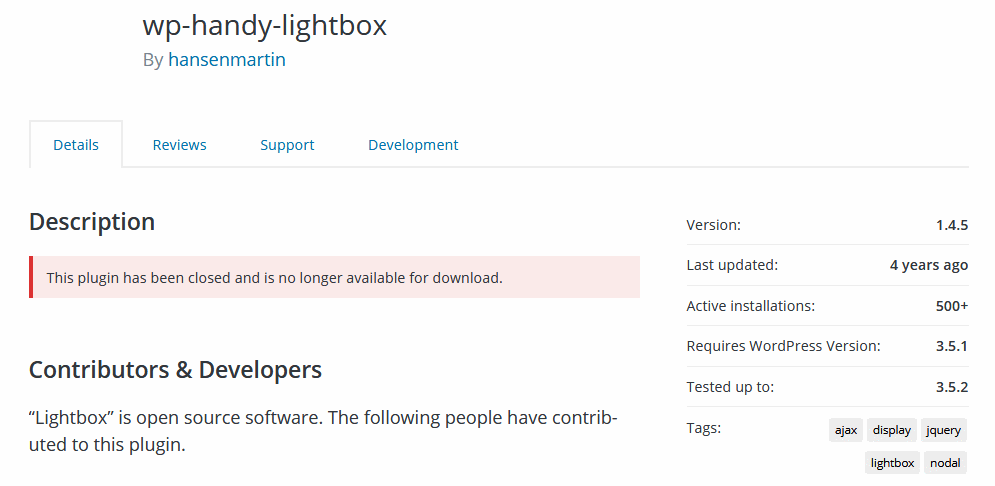Viewport: 995px width, 486px height.
Task: Click the Active installations: label
Action: 751,306
